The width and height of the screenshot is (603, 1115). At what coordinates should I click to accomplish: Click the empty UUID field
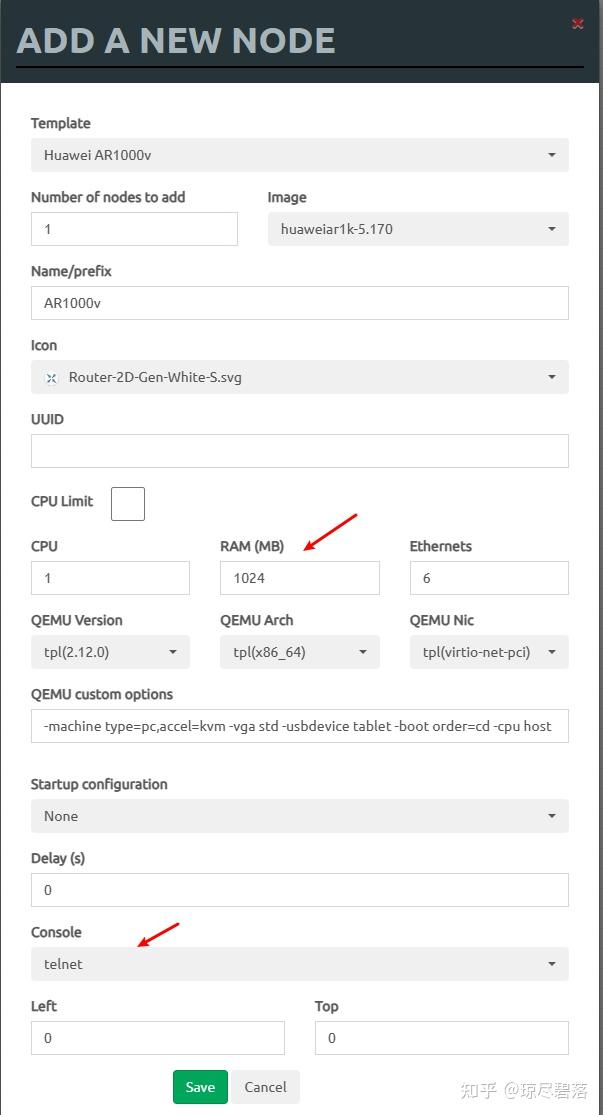tap(299, 451)
